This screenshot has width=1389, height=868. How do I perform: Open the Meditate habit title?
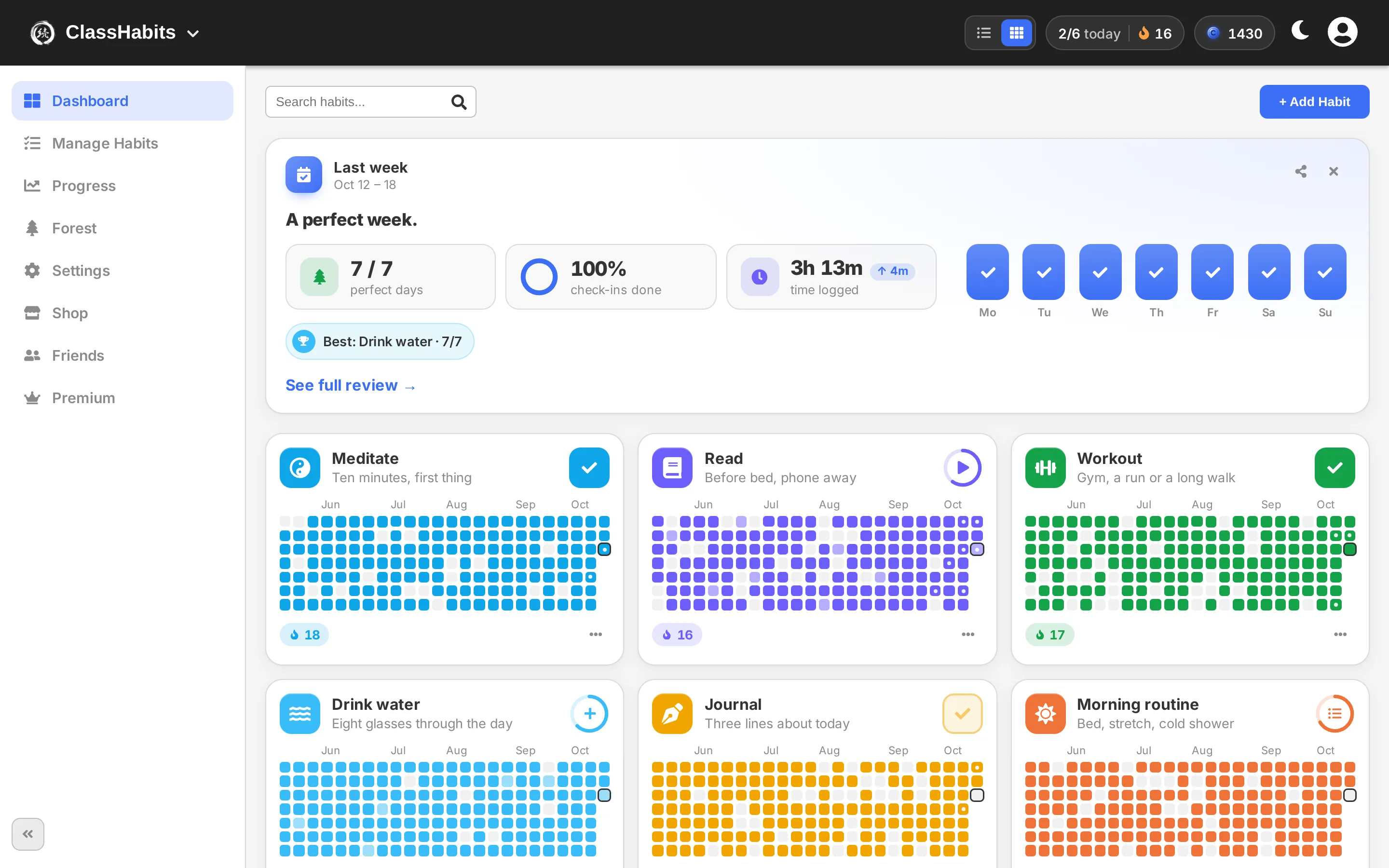pos(365,458)
